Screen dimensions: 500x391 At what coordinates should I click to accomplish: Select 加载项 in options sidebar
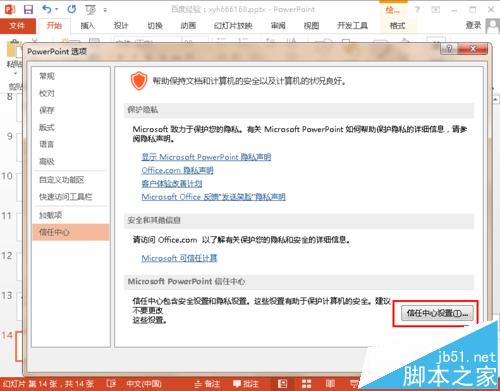point(70,215)
